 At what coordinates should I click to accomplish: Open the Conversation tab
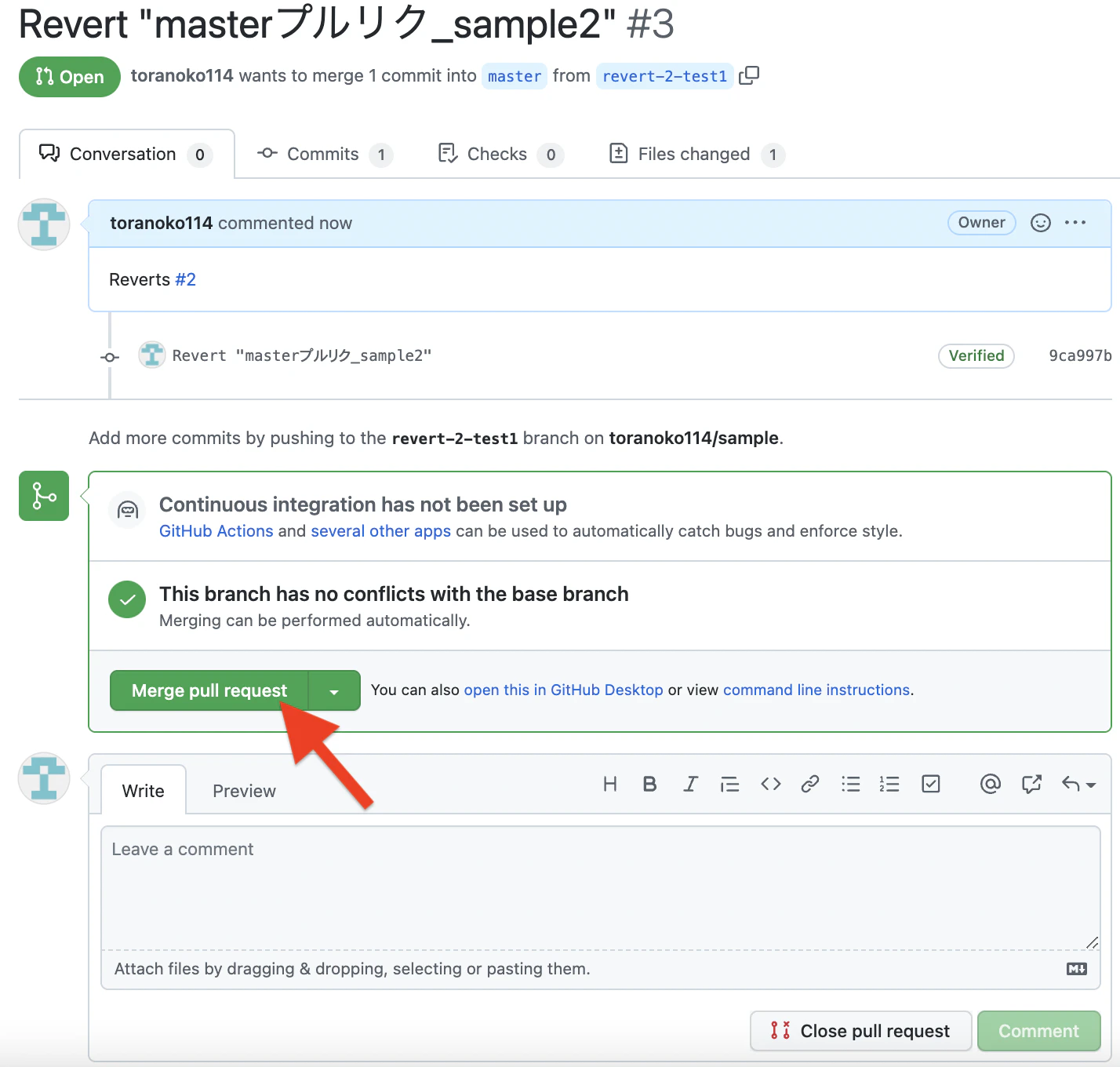[127, 154]
